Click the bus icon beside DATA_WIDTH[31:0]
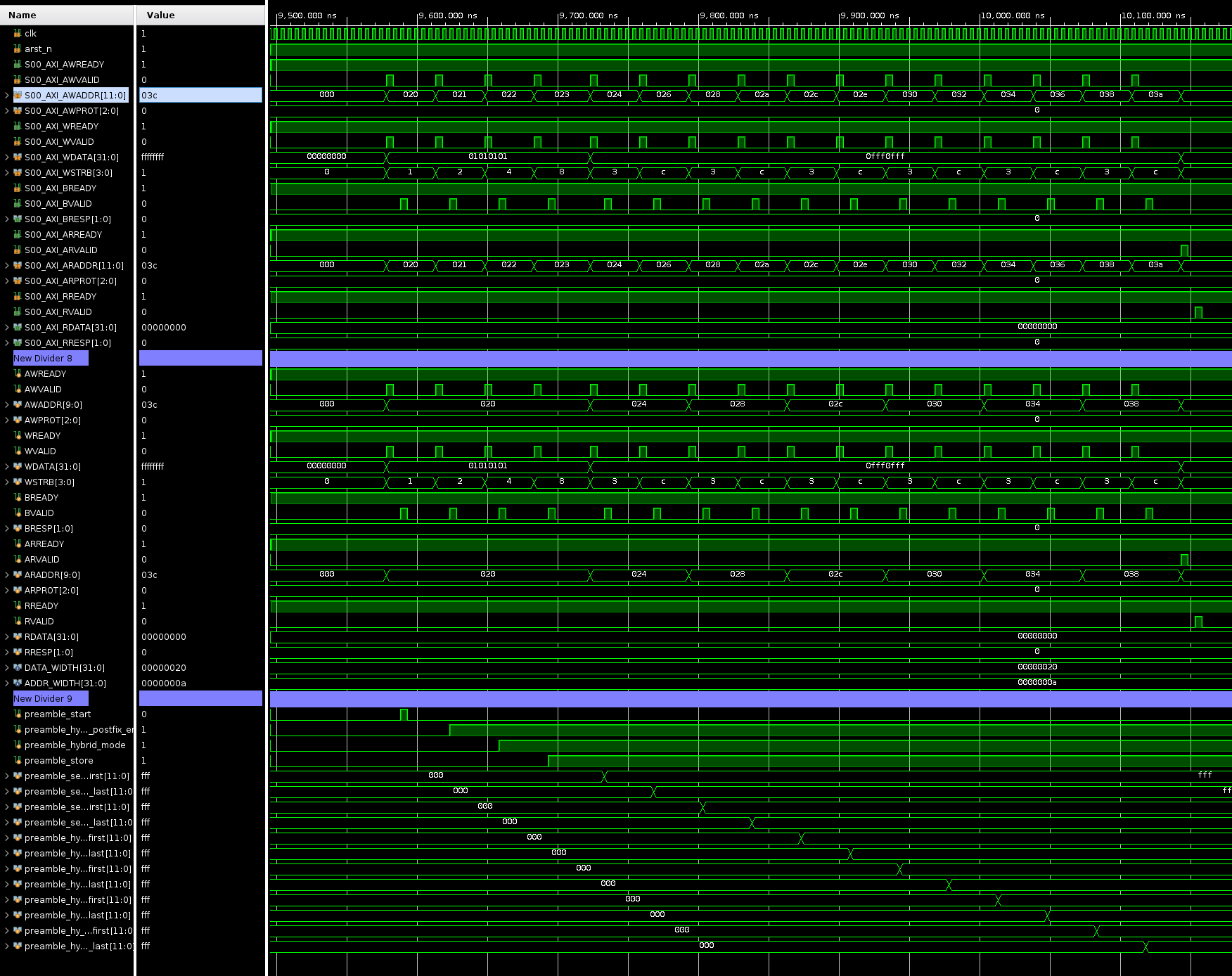The image size is (1232, 976). click(17, 667)
